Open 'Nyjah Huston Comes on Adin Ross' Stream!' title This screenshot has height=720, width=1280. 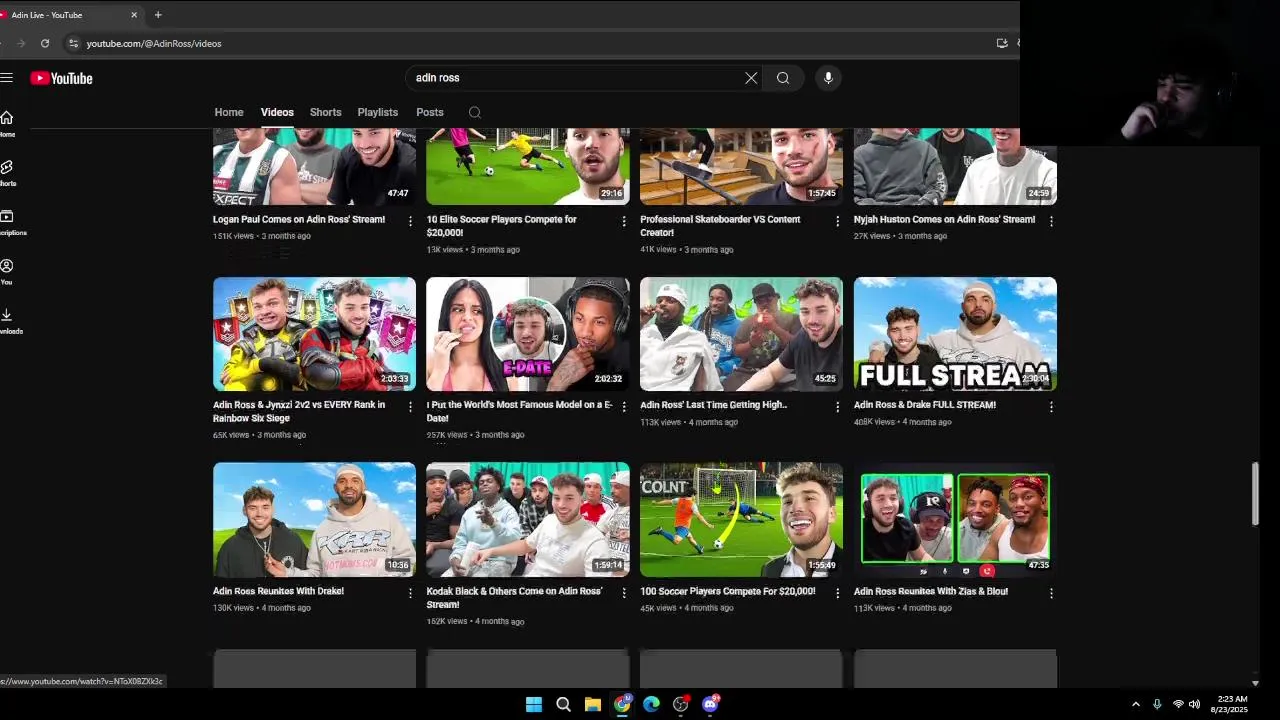coord(945,219)
